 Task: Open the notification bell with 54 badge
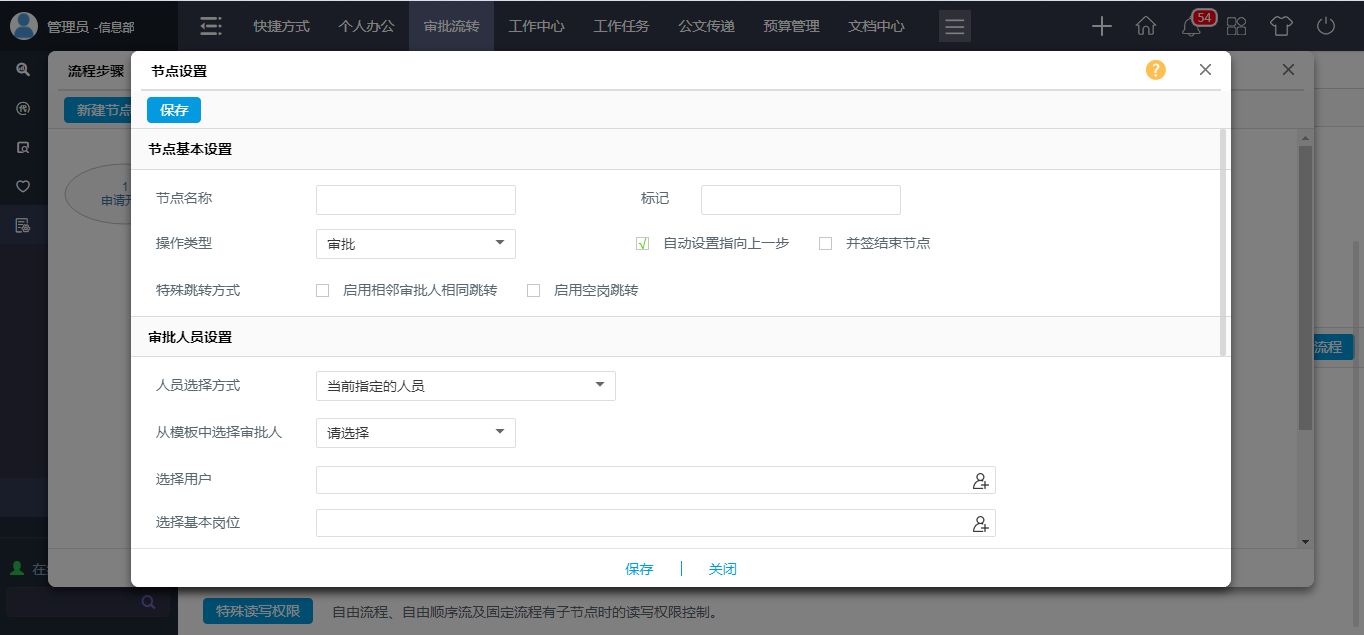coord(1191,27)
